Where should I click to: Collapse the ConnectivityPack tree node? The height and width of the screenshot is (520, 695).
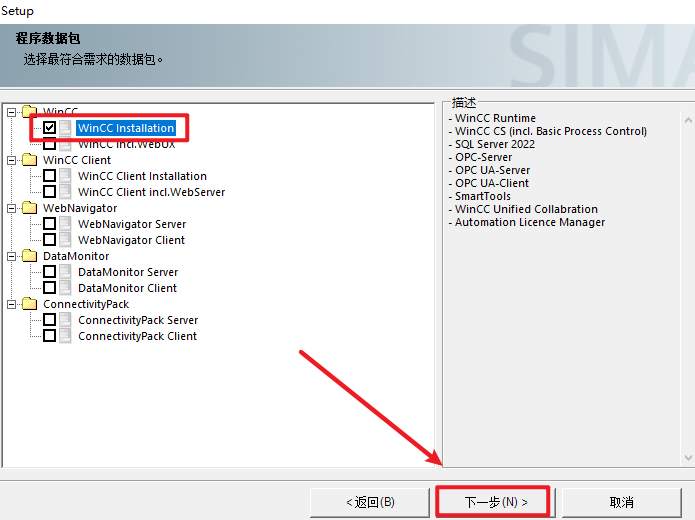click(x=11, y=304)
